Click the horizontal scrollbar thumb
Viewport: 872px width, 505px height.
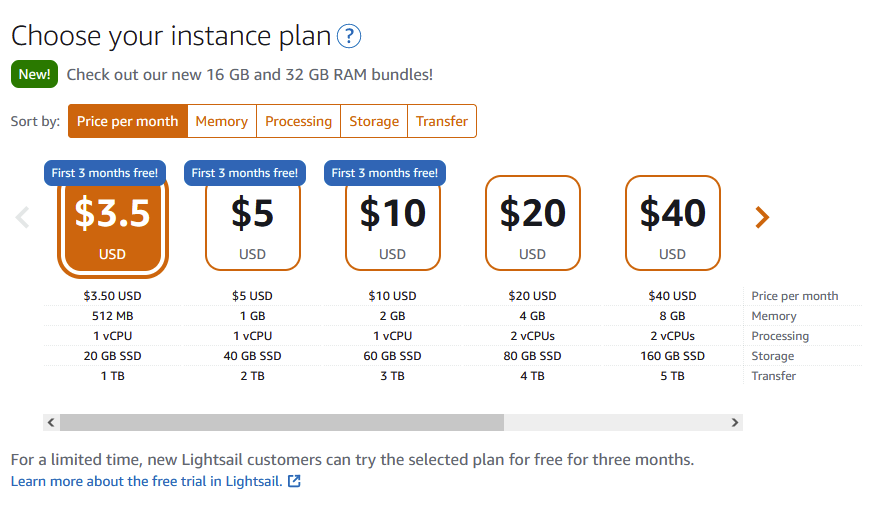282,422
